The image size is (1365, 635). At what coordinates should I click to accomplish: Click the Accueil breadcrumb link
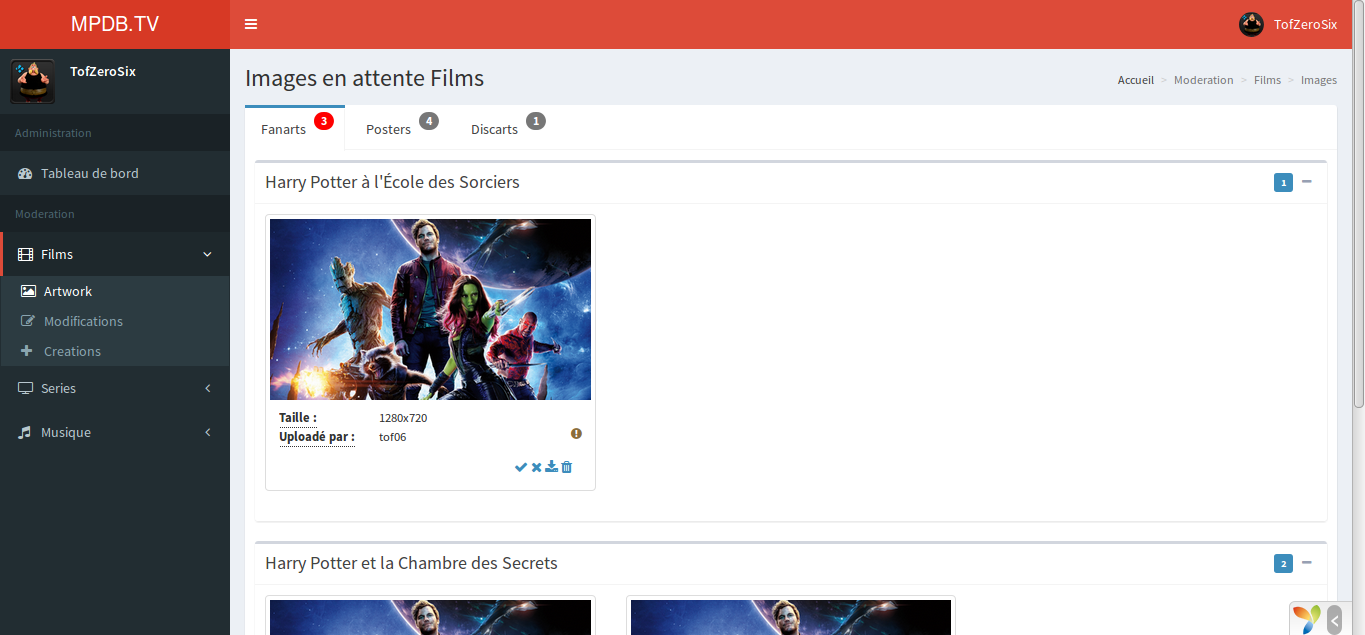1136,80
